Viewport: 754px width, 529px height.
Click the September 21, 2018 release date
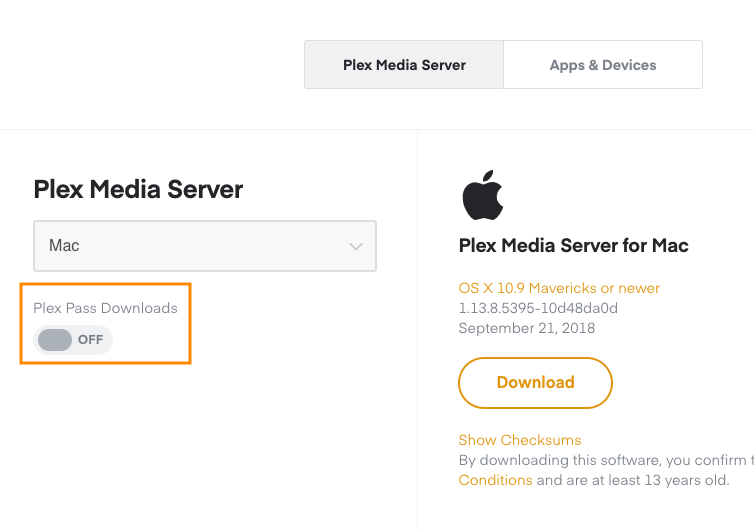(526, 328)
